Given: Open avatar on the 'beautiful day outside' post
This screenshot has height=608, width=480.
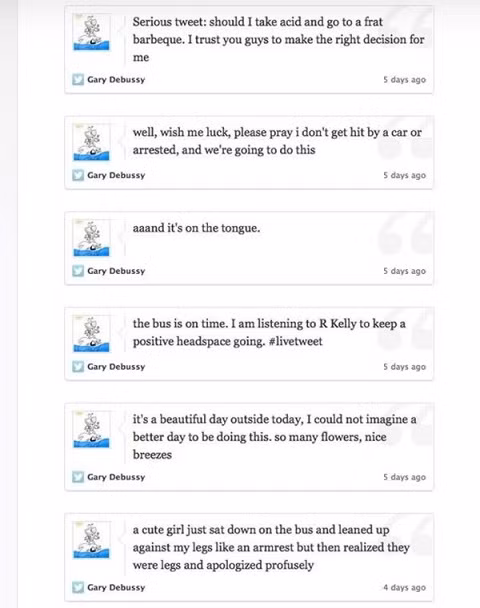Looking at the screenshot, I should pyautogui.click(x=92, y=430).
